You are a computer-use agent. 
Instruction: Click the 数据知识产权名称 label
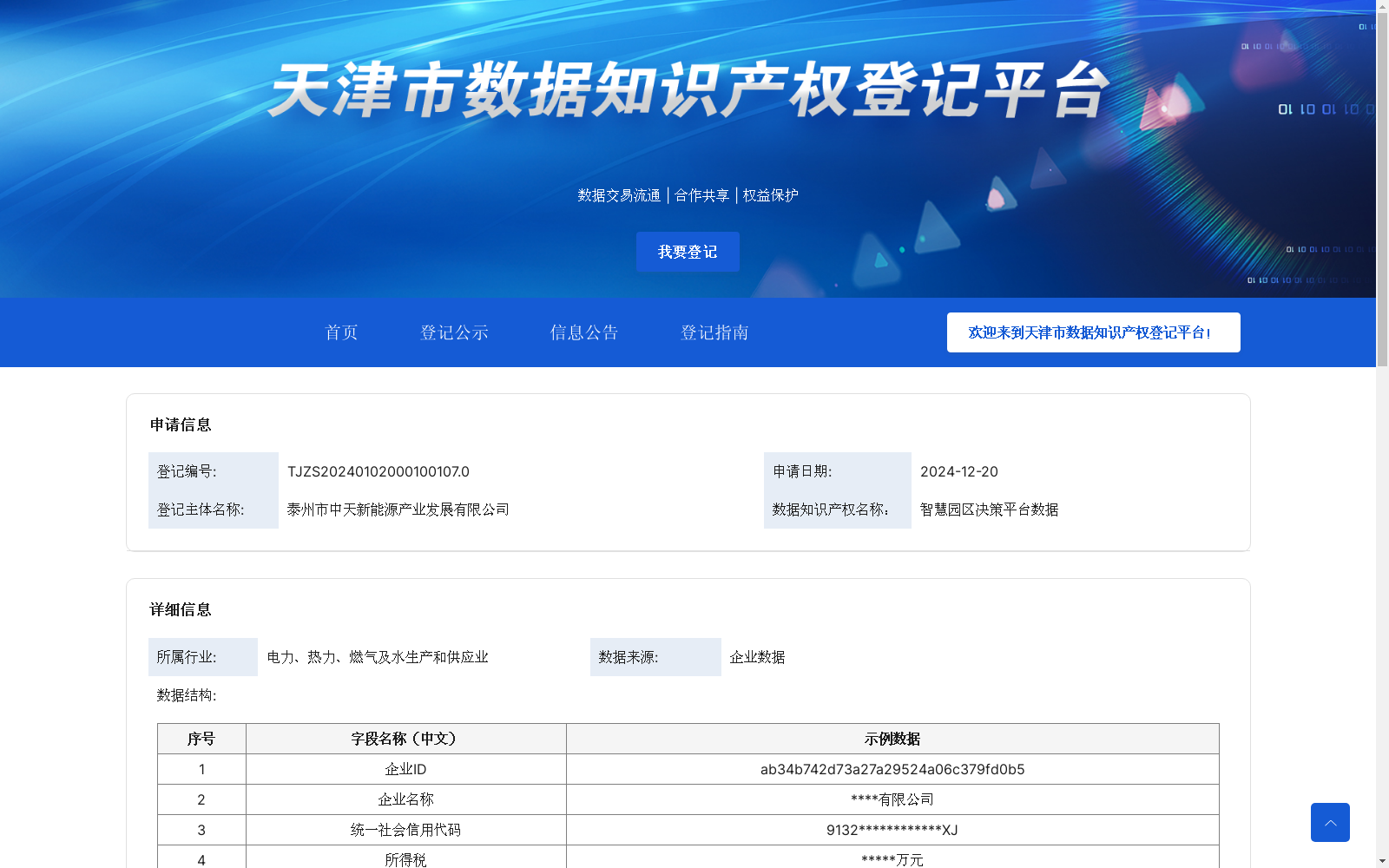click(x=831, y=510)
